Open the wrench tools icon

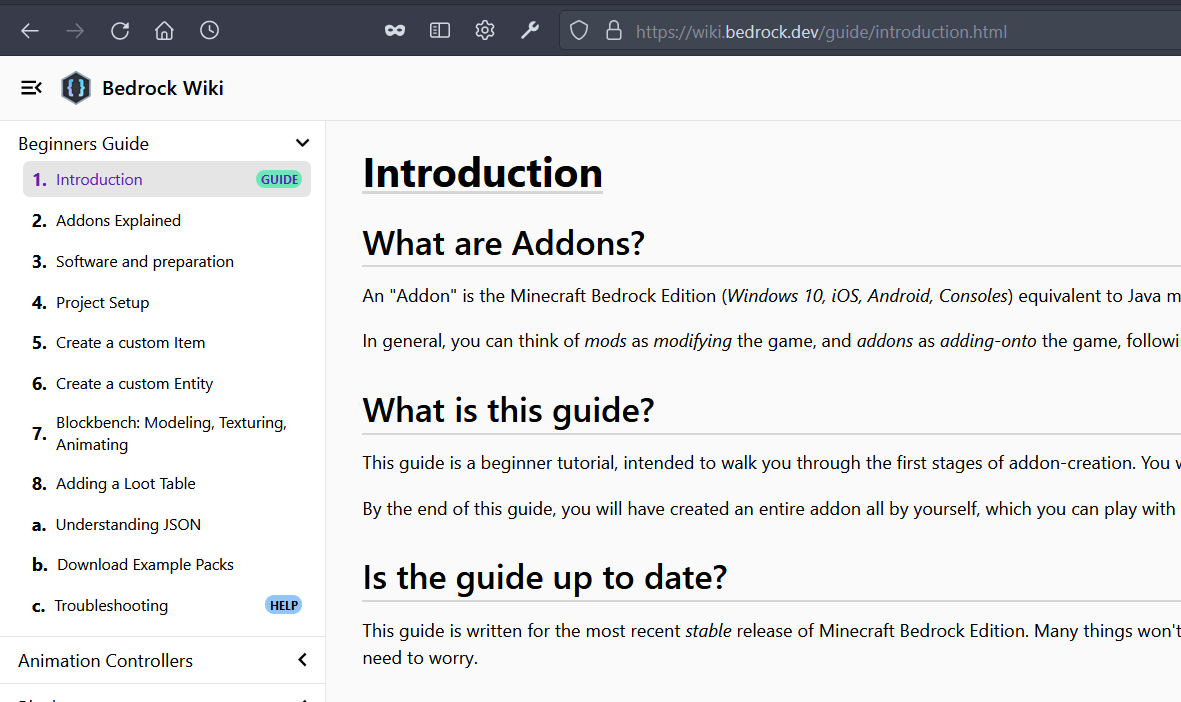530,30
